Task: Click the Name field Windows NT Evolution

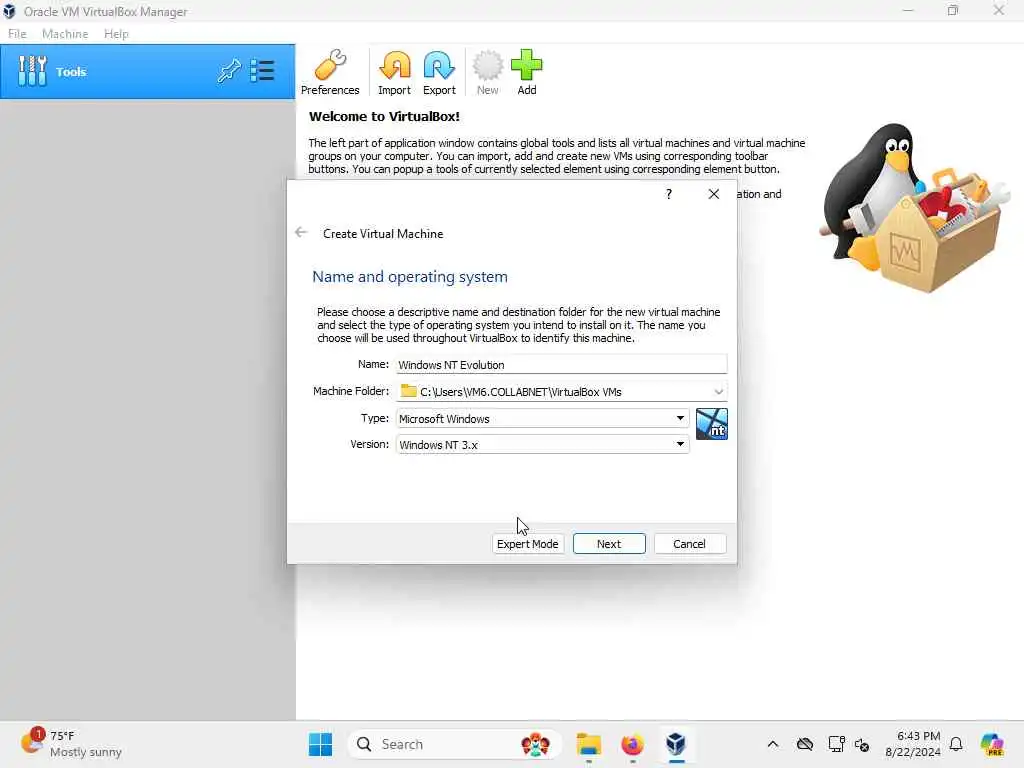Action: pyautogui.click(x=562, y=364)
